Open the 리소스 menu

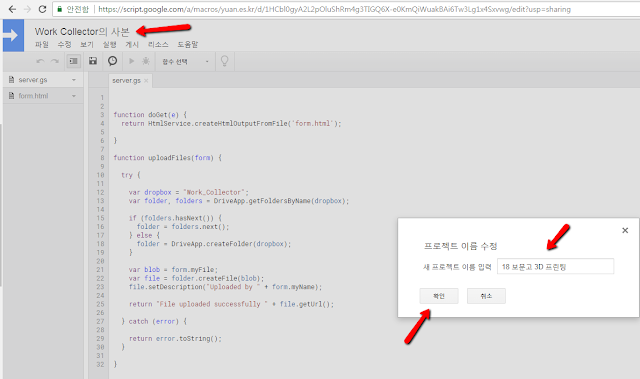coord(158,44)
